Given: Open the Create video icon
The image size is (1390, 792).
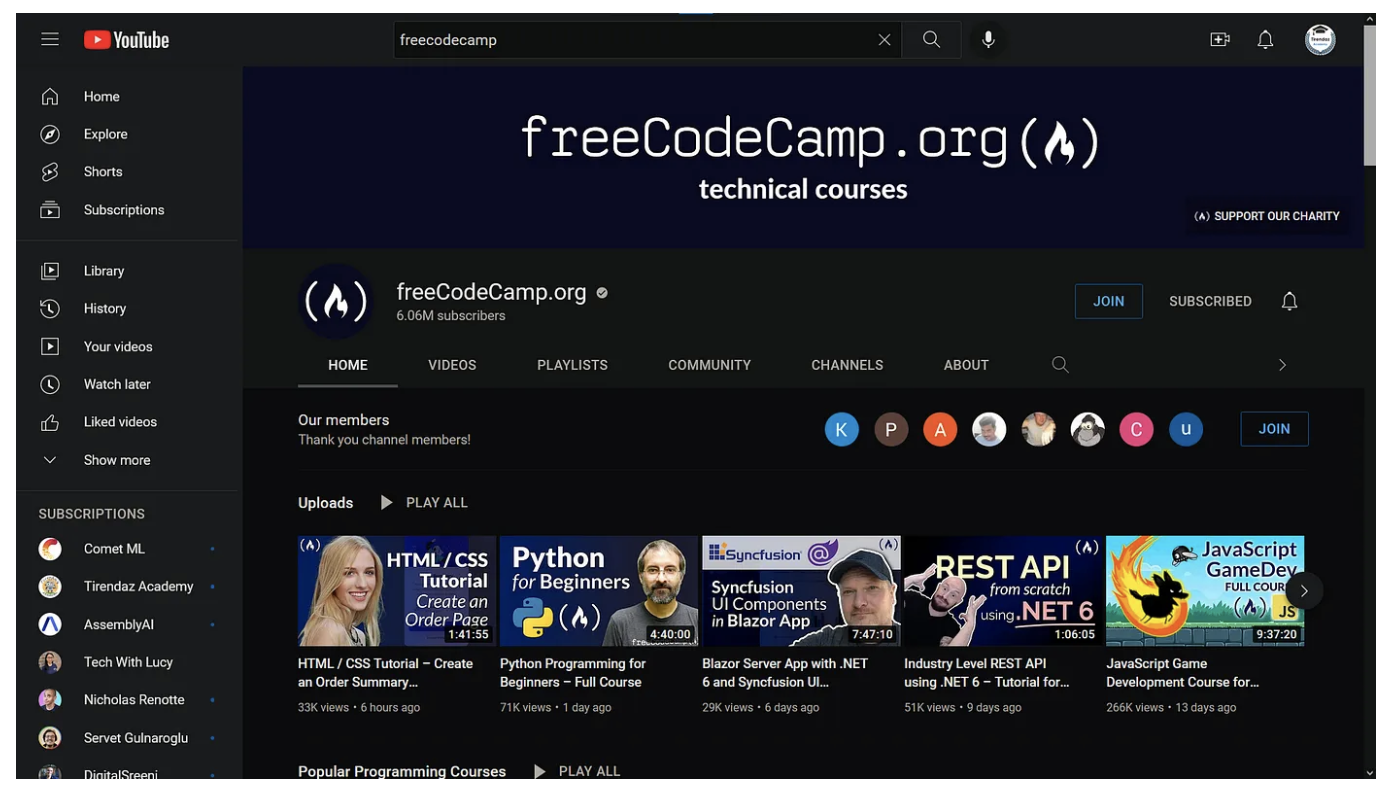Looking at the screenshot, I should (1220, 40).
